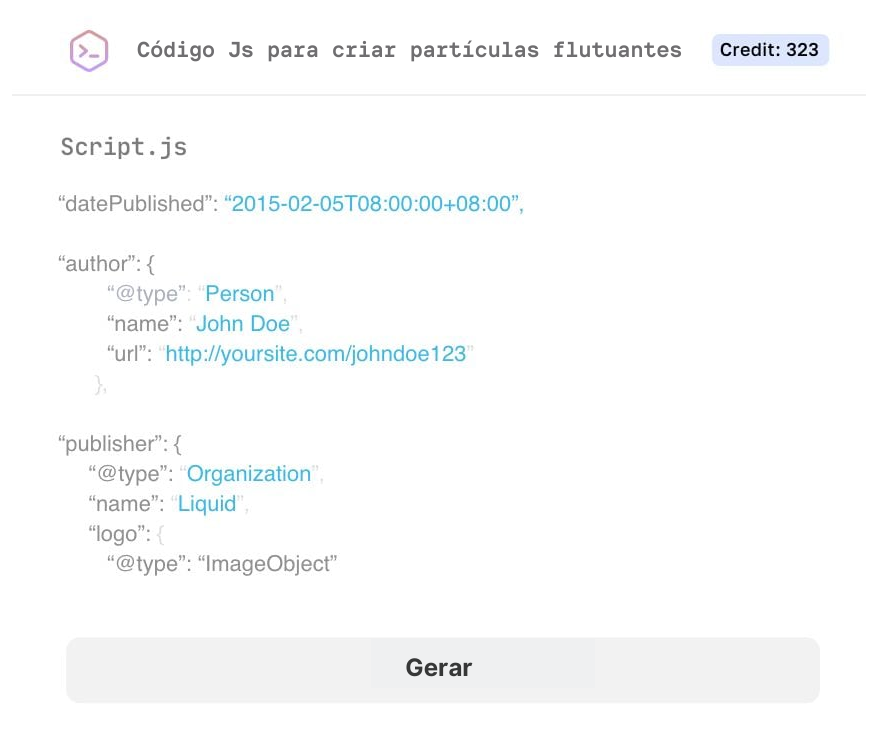Click the Organization type value
This screenshot has height=748, width=878.
coord(249,474)
